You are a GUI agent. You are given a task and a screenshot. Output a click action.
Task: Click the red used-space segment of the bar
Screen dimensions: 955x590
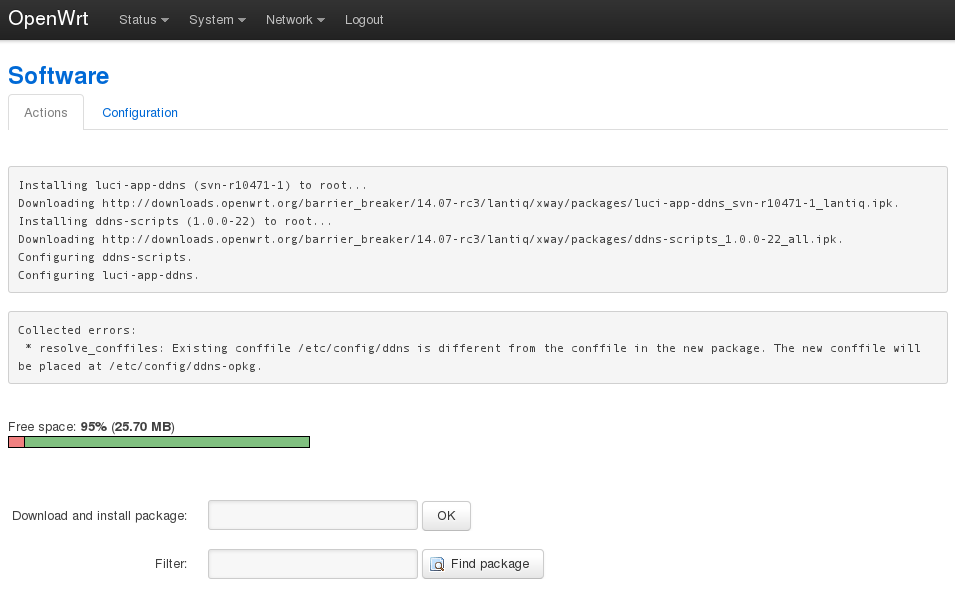click(16, 442)
